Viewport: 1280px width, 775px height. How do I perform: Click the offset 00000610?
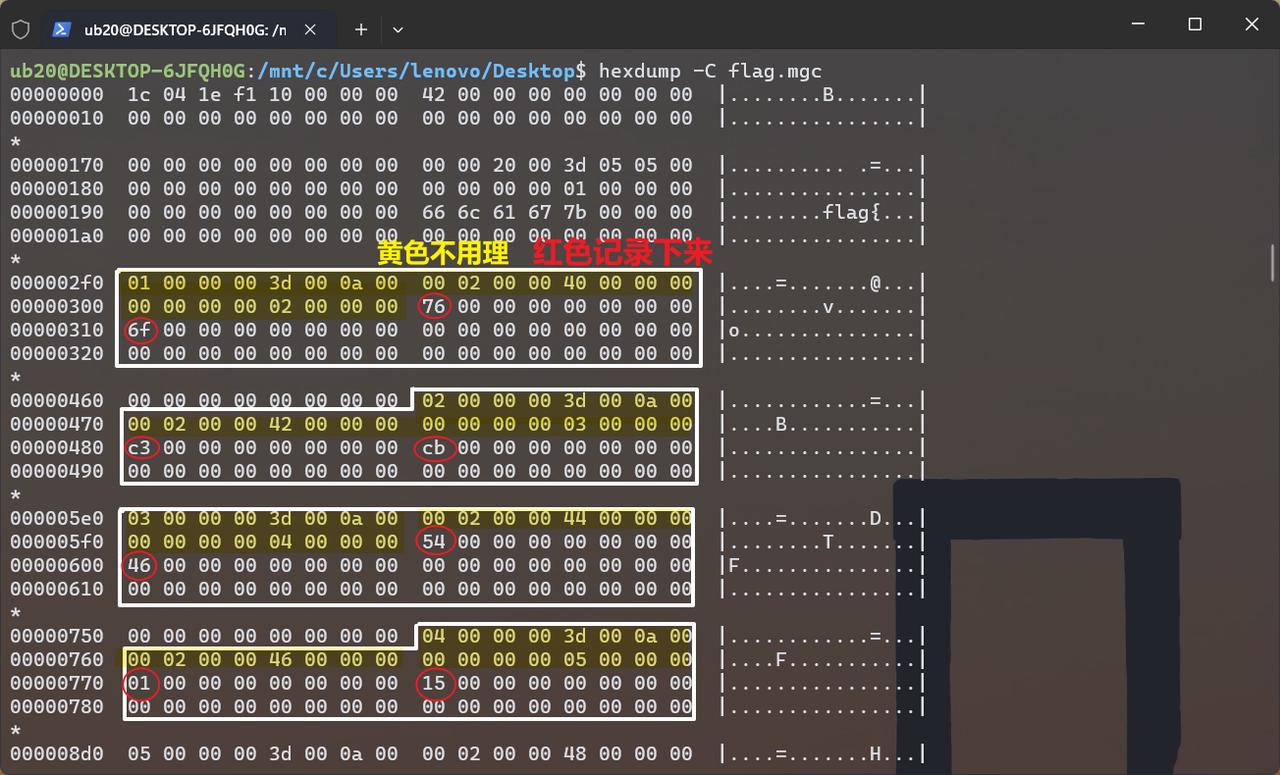57,589
